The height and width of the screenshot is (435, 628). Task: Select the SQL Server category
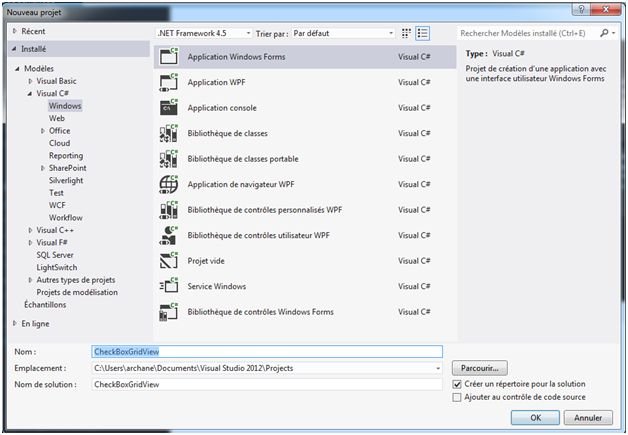tap(55, 255)
